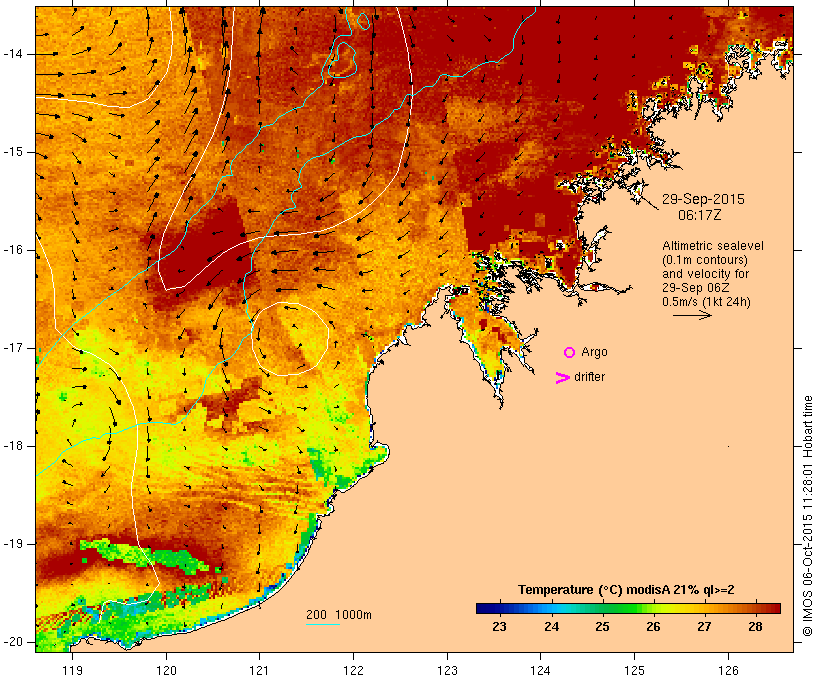Image resolution: width=820 pixels, height=680 pixels.
Task: Click the color bar value 28
Action: tap(755, 627)
